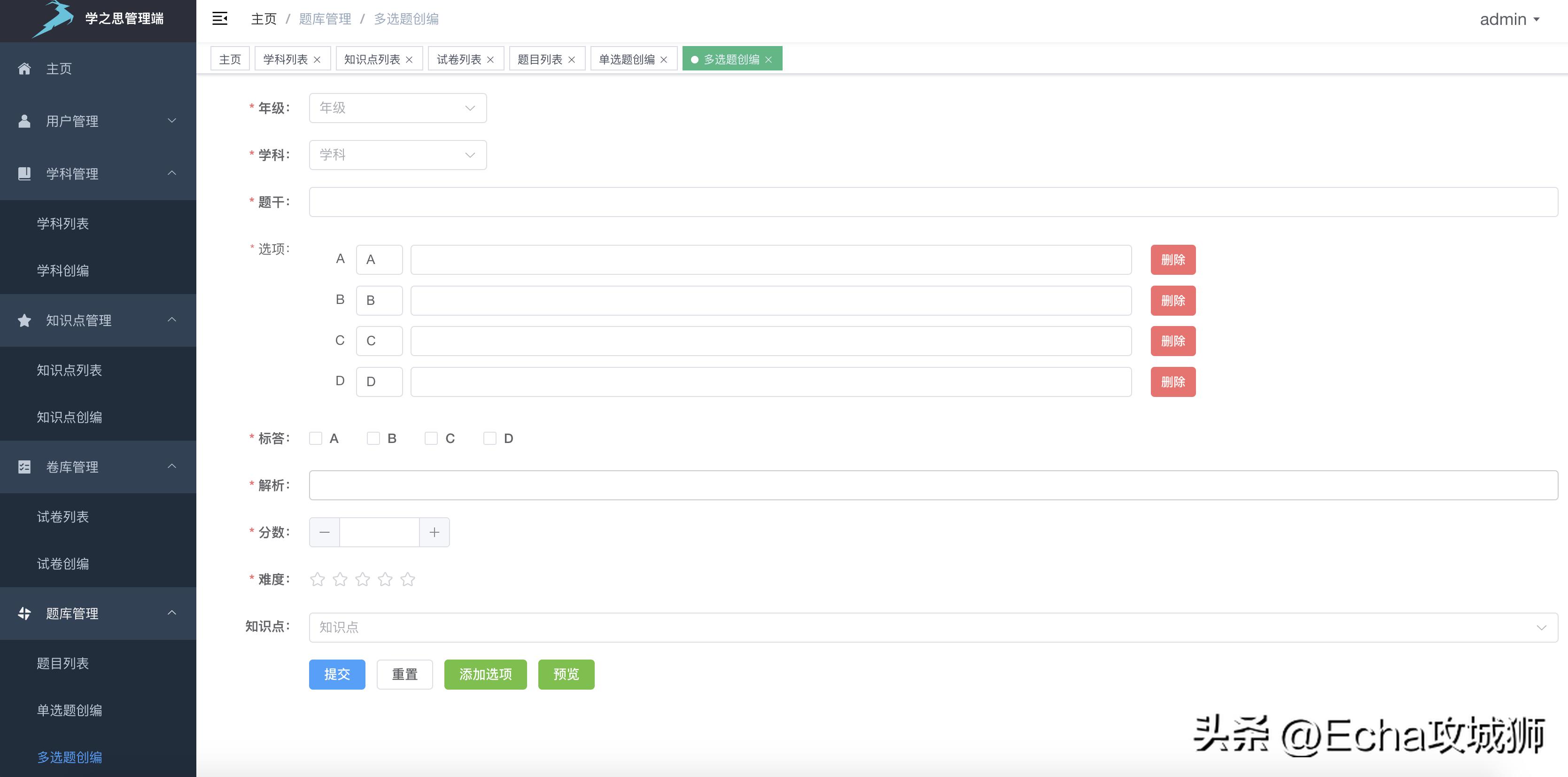The height and width of the screenshot is (777, 1568).
Task: Click the knowledge point star icon
Action: tap(24, 320)
